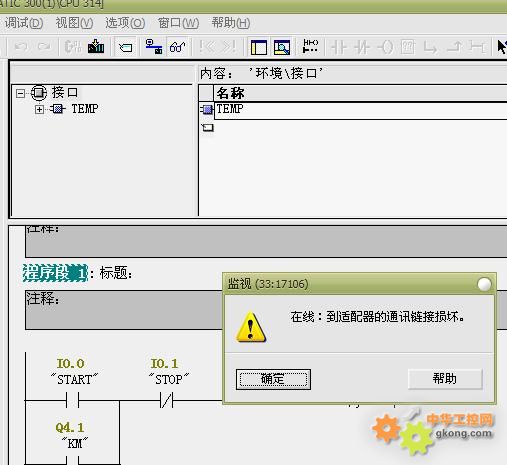Screen dimensions: 507x465
Task: Open the 调试(D) menu
Action: pos(24,23)
